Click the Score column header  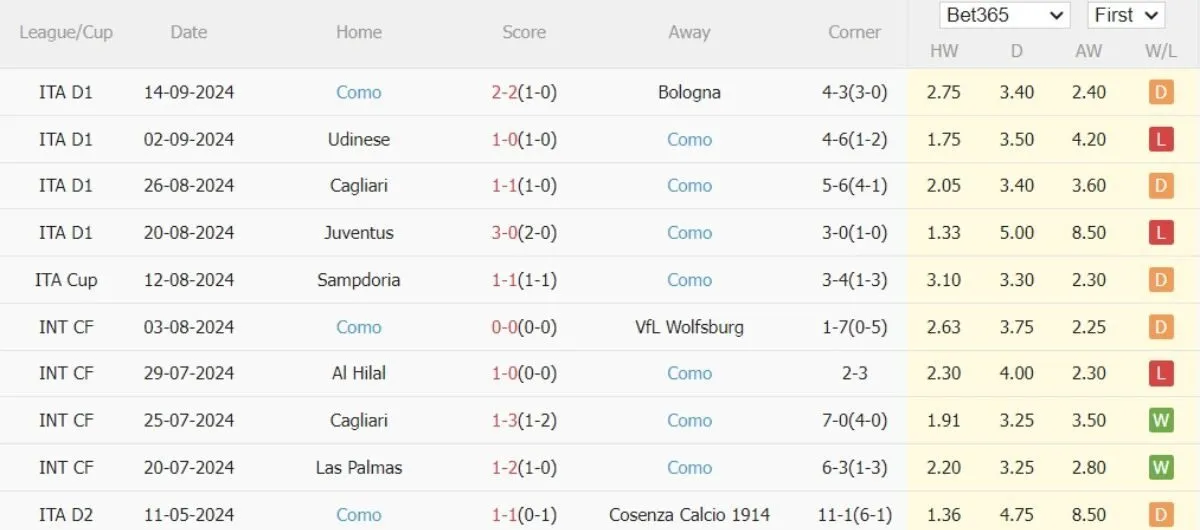coord(524,32)
